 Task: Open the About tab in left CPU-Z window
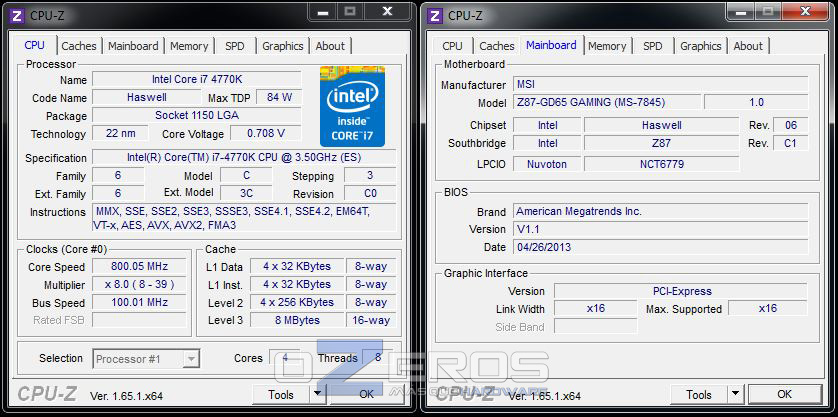click(330, 46)
